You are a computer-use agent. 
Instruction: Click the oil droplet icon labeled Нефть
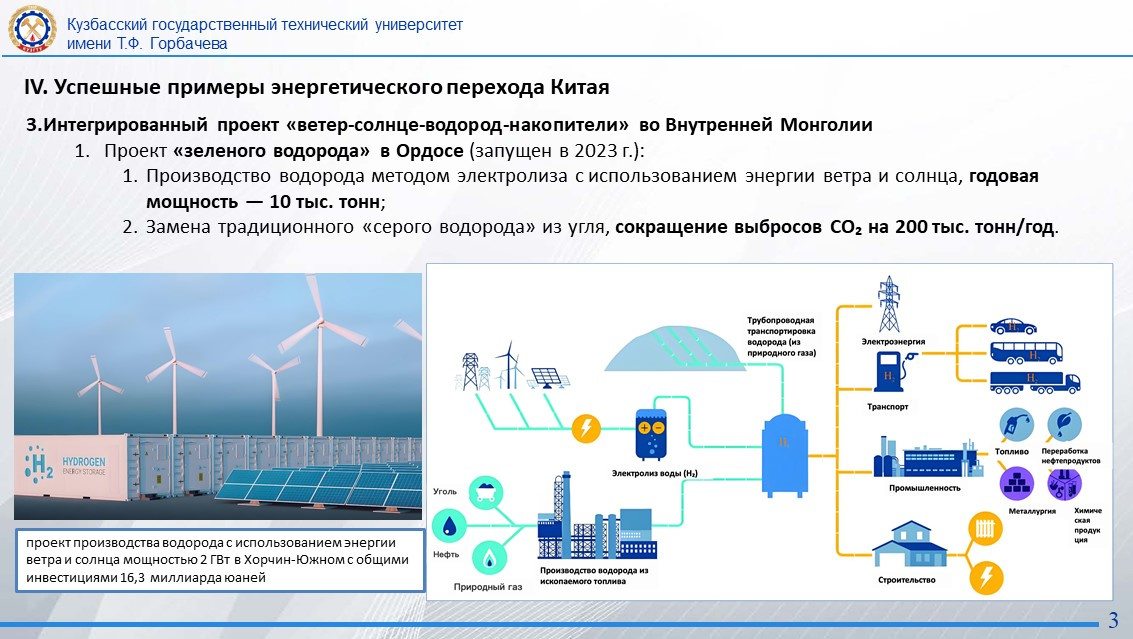450,525
